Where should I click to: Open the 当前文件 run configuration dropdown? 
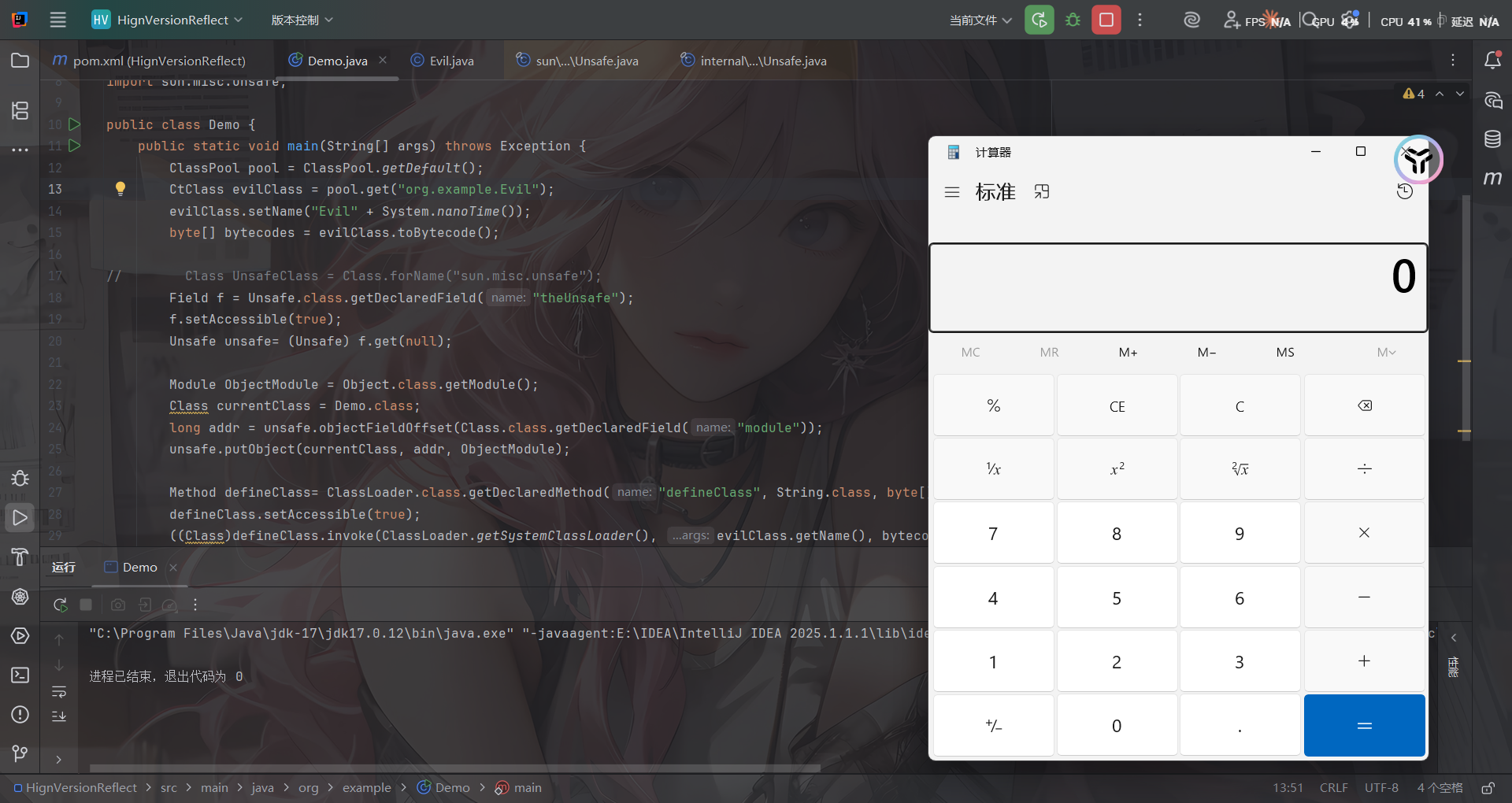pos(980,20)
